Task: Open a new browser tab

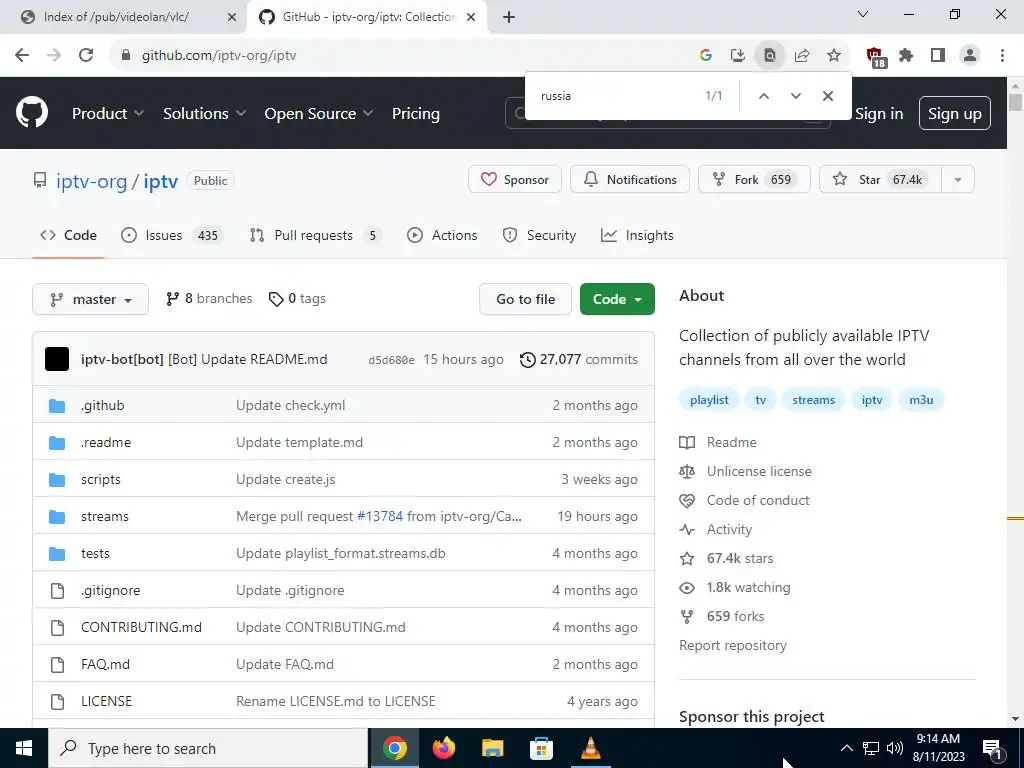Action: [509, 18]
